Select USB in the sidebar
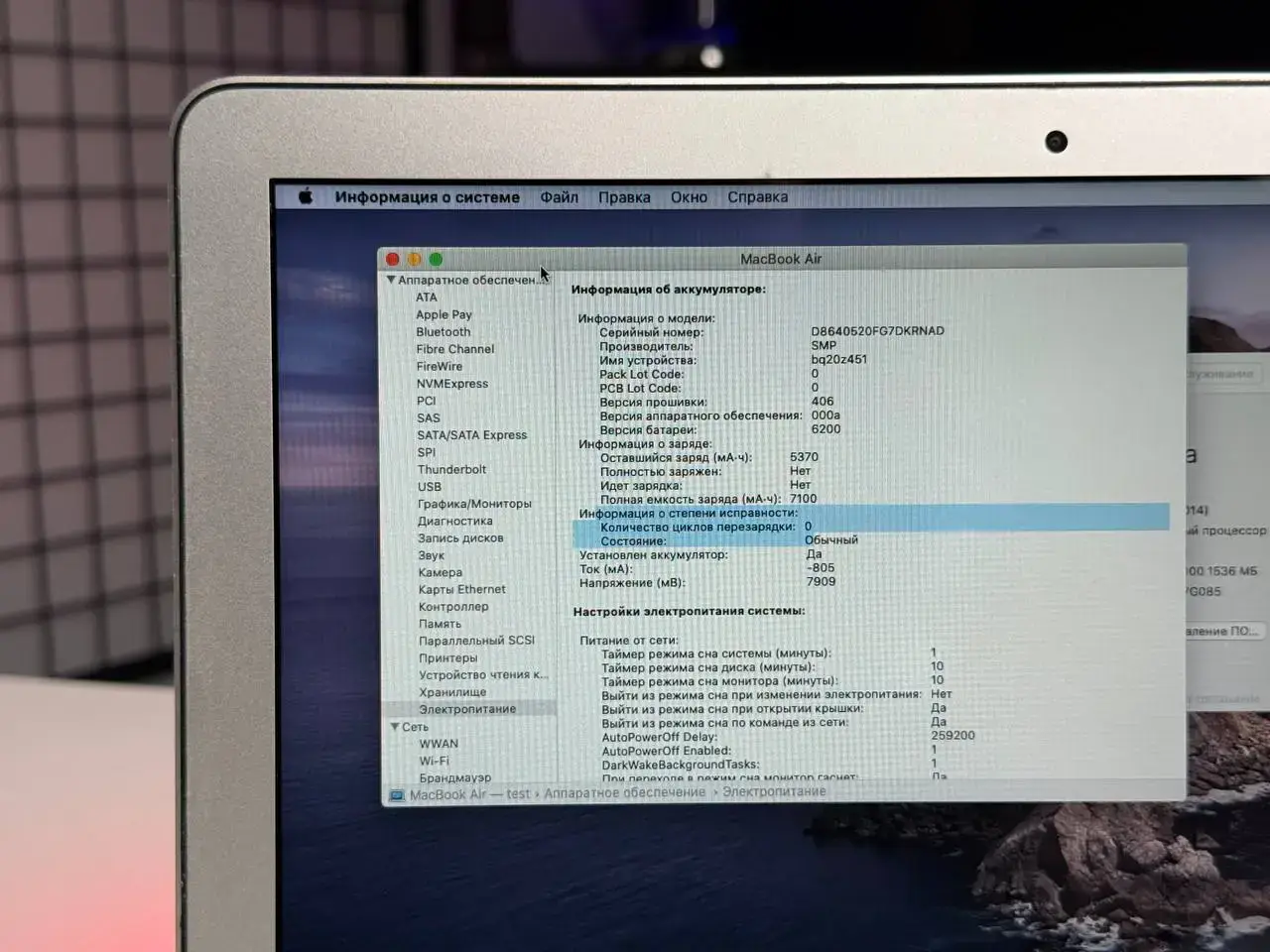This screenshot has height=952, width=1270. coord(430,487)
